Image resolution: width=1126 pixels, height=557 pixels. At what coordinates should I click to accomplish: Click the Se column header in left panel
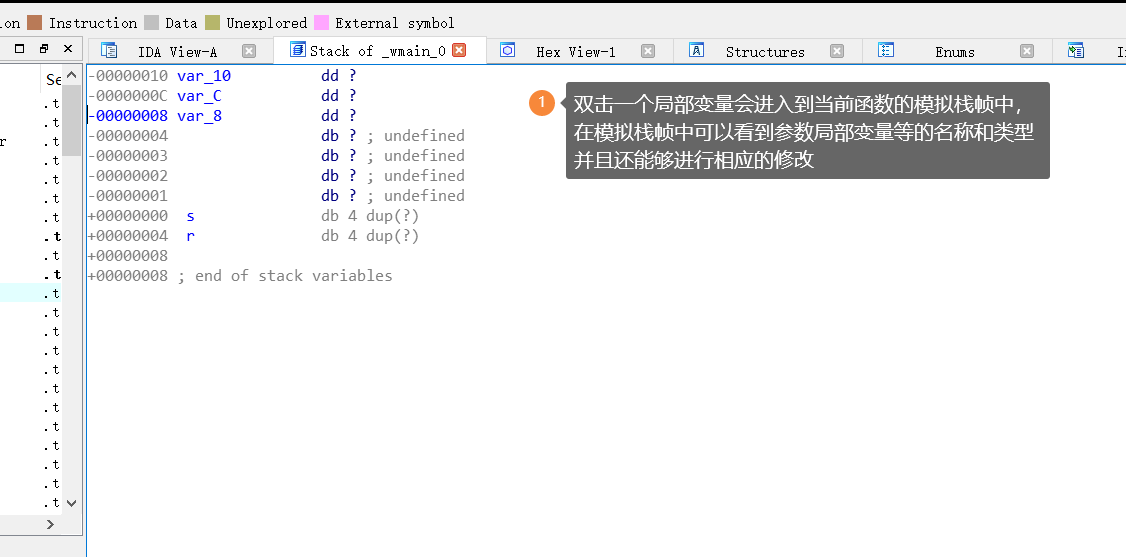[53, 80]
